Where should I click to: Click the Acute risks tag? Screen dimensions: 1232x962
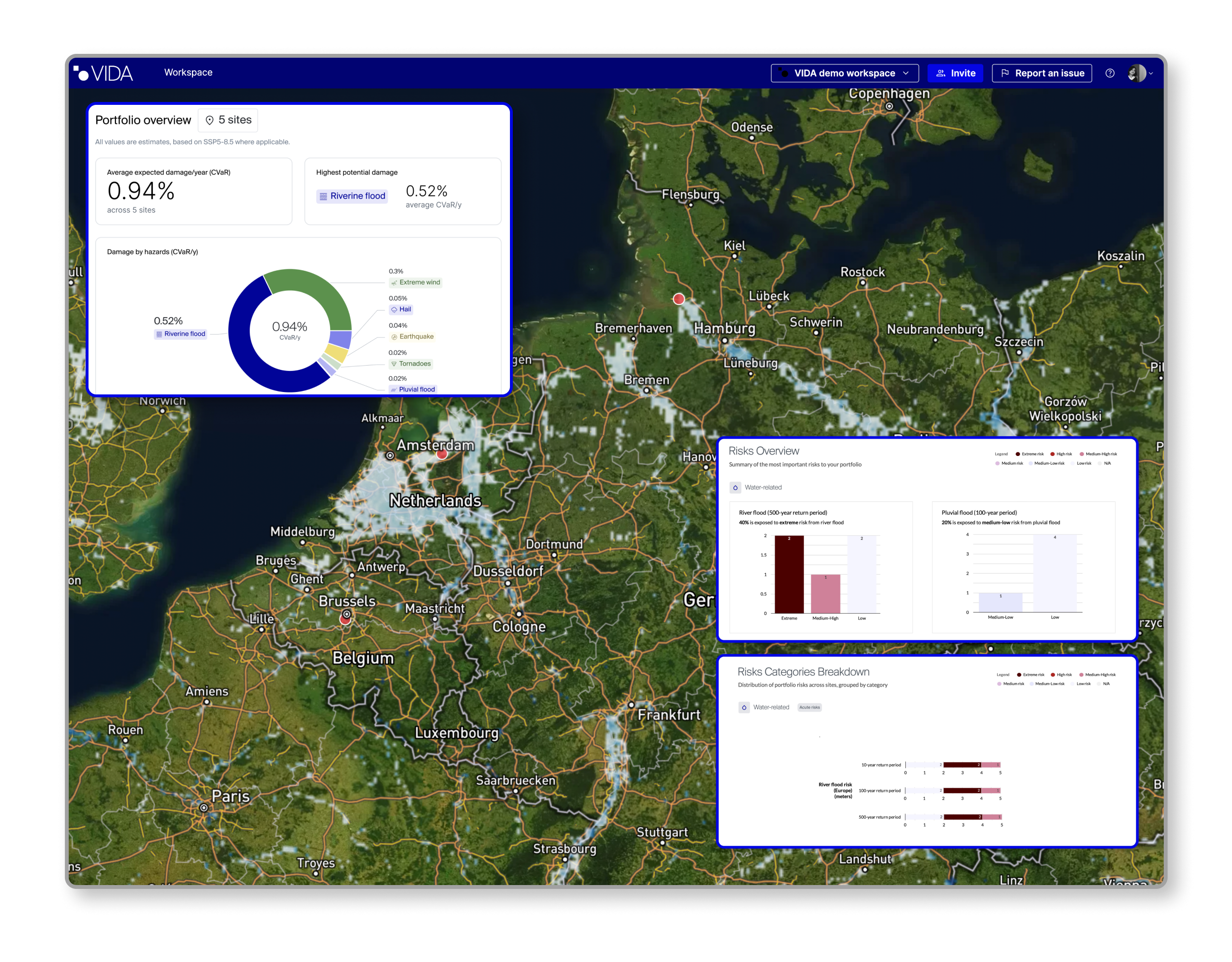coord(809,707)
